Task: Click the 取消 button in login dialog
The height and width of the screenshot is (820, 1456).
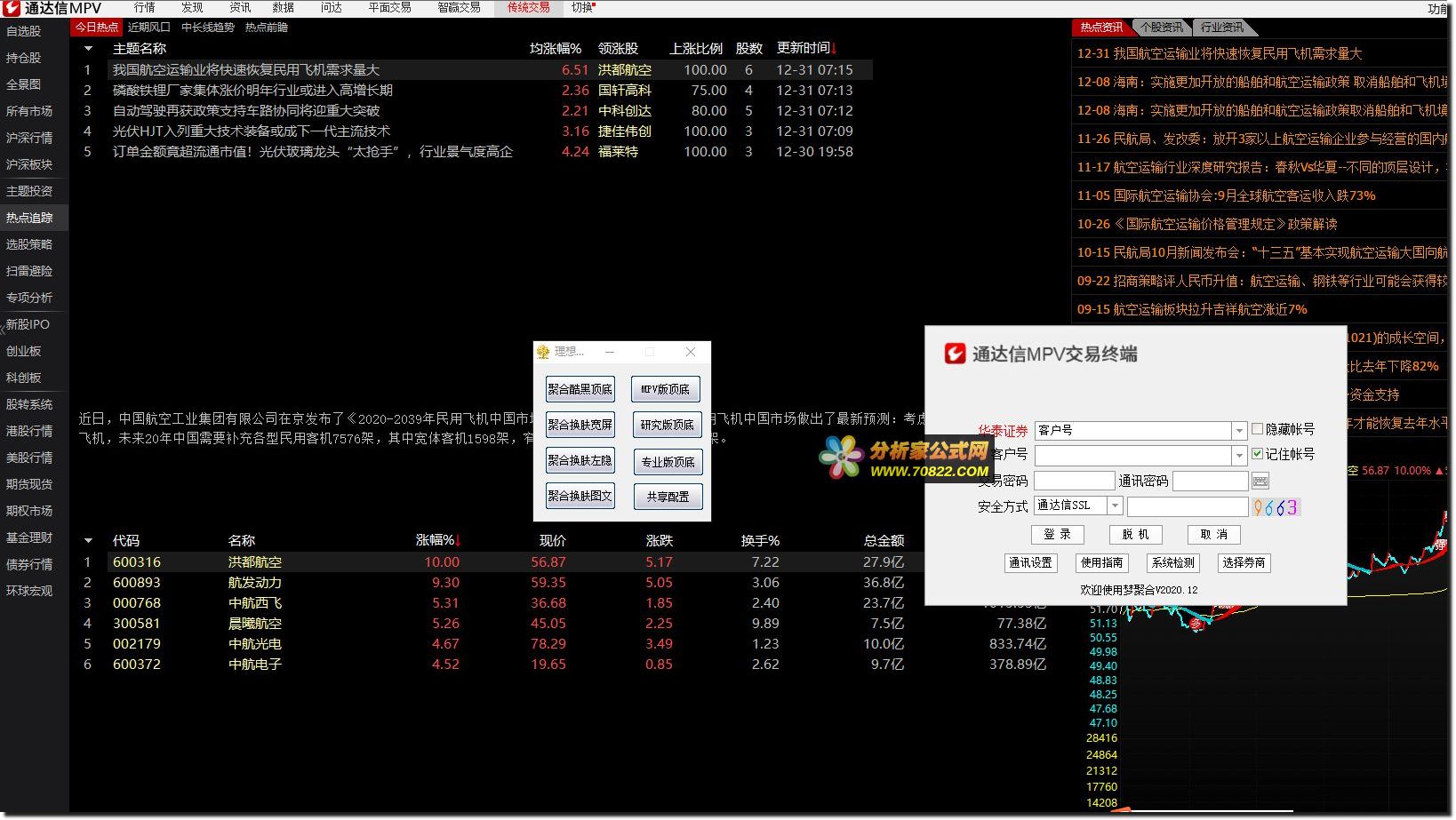Action: pos(1213,535)
